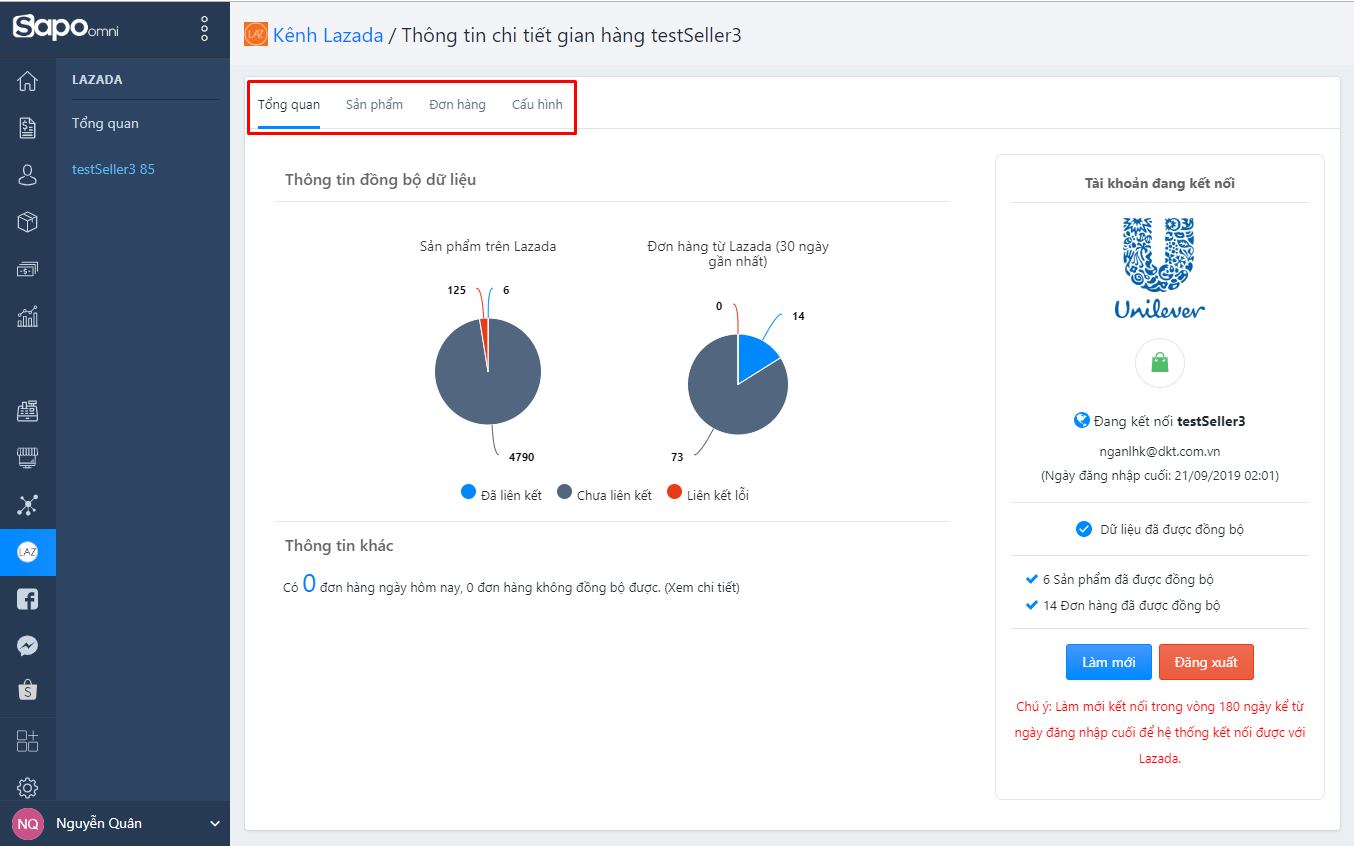Viewport: 1354px width, 846px height.
Task: Click the Kênh Lazada breadcrumb link
Action: (327, 35)
